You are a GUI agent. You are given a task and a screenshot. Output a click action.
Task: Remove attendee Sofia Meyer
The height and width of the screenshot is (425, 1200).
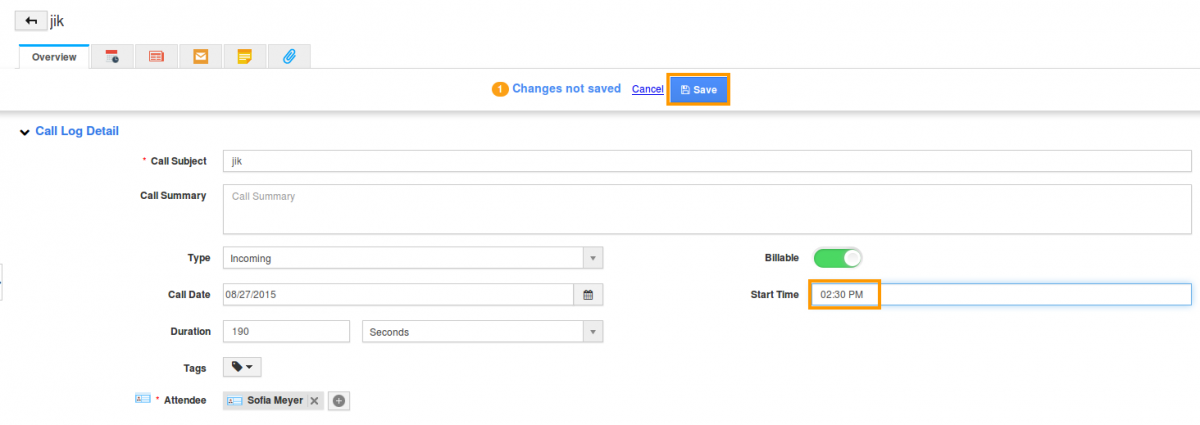[314, 400]
